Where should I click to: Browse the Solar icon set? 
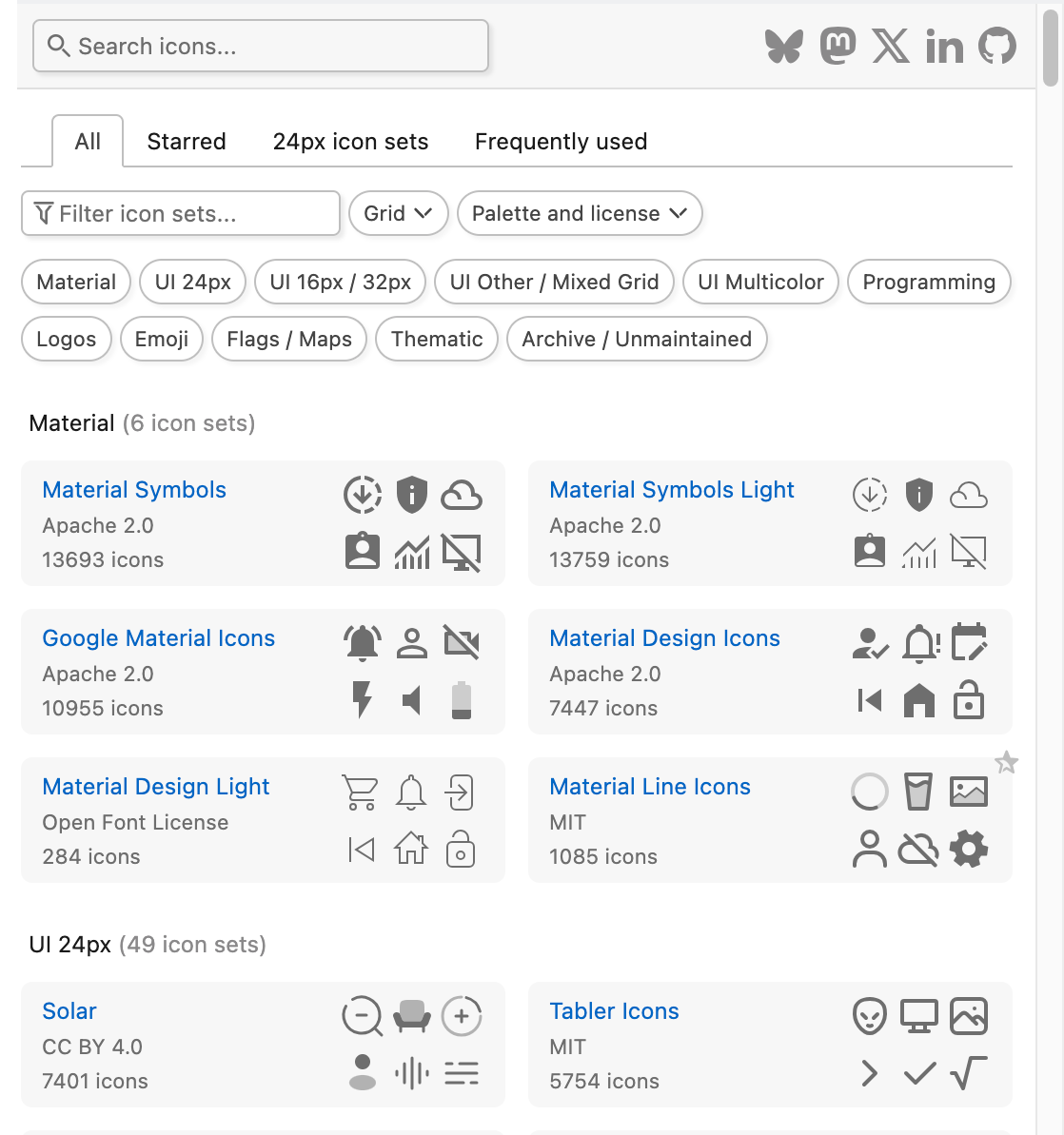69,1010
